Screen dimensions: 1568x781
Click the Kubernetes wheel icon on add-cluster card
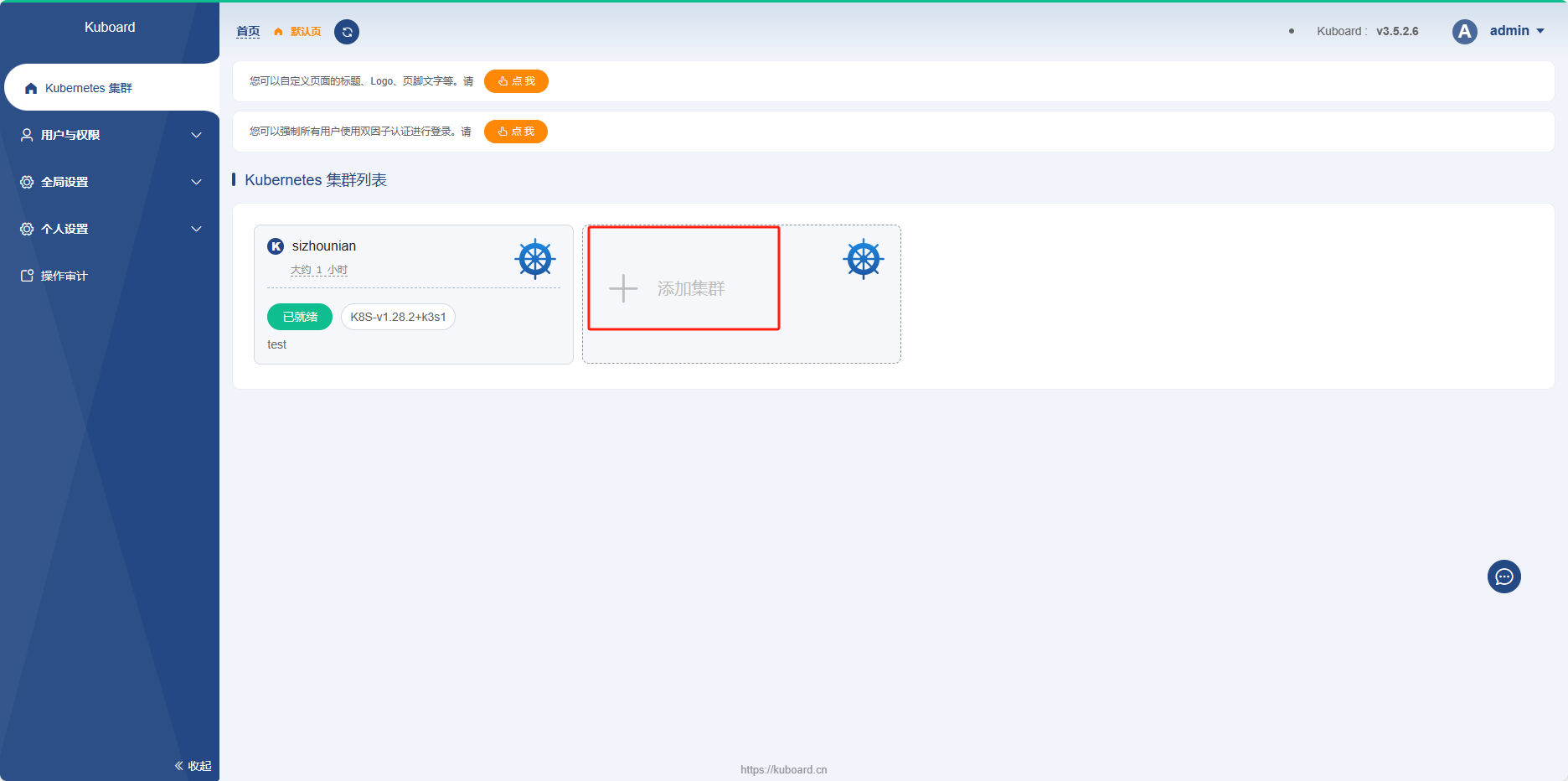pos(864,259)
